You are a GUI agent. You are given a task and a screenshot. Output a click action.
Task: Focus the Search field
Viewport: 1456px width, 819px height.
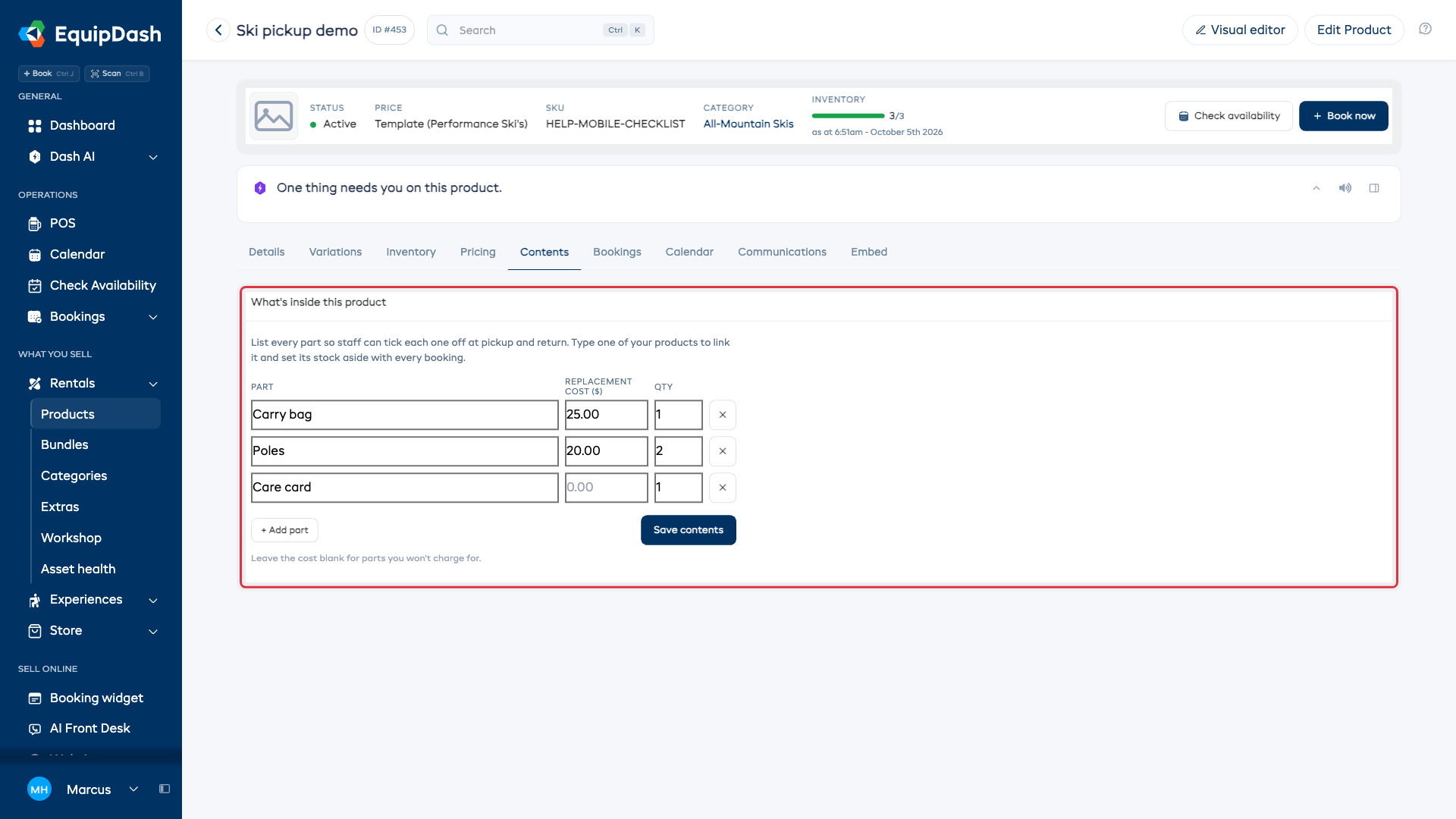[x=540, y=30]
